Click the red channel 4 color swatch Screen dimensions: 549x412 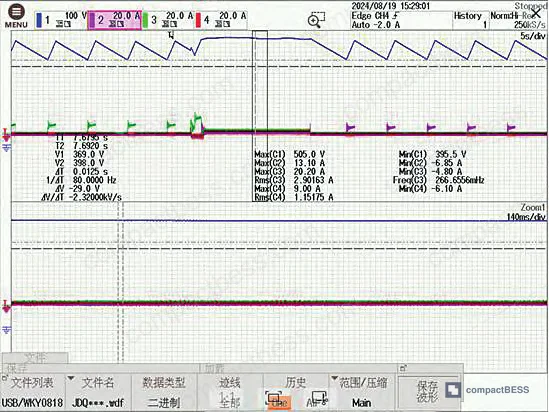[x=198, y=20]
